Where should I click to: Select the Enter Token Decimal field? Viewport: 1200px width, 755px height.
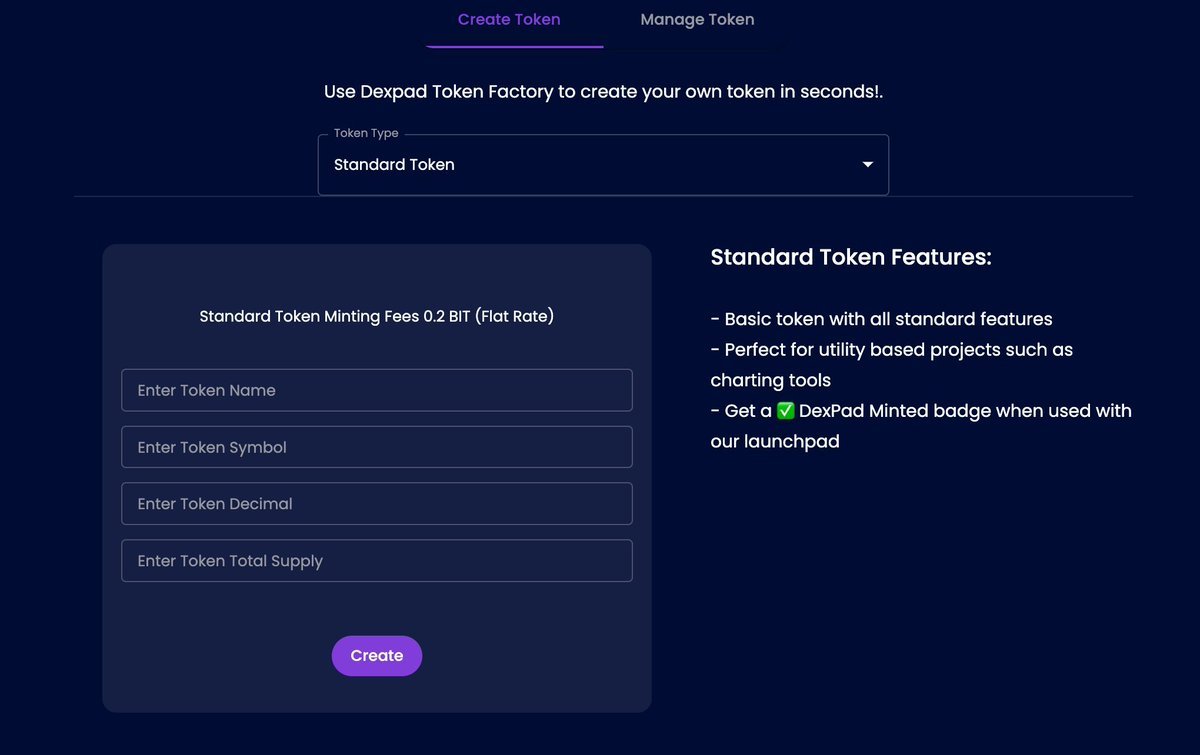pos(377,504)
